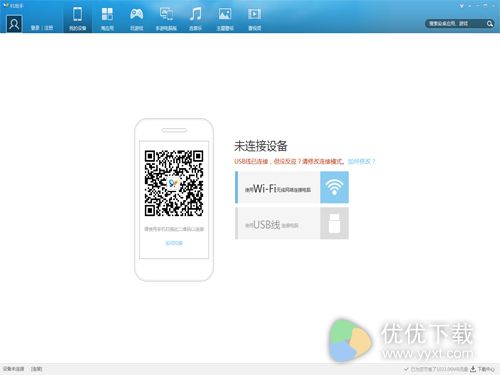Image resolution: width=500 pixels, height=375 pixels.
Task: Open the My Device phone tab
Action: (77, 18)
